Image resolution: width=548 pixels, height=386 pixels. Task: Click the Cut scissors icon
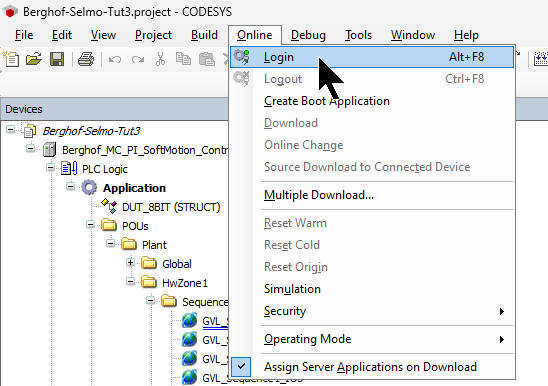pyautogui.click(x=160, y=59)
